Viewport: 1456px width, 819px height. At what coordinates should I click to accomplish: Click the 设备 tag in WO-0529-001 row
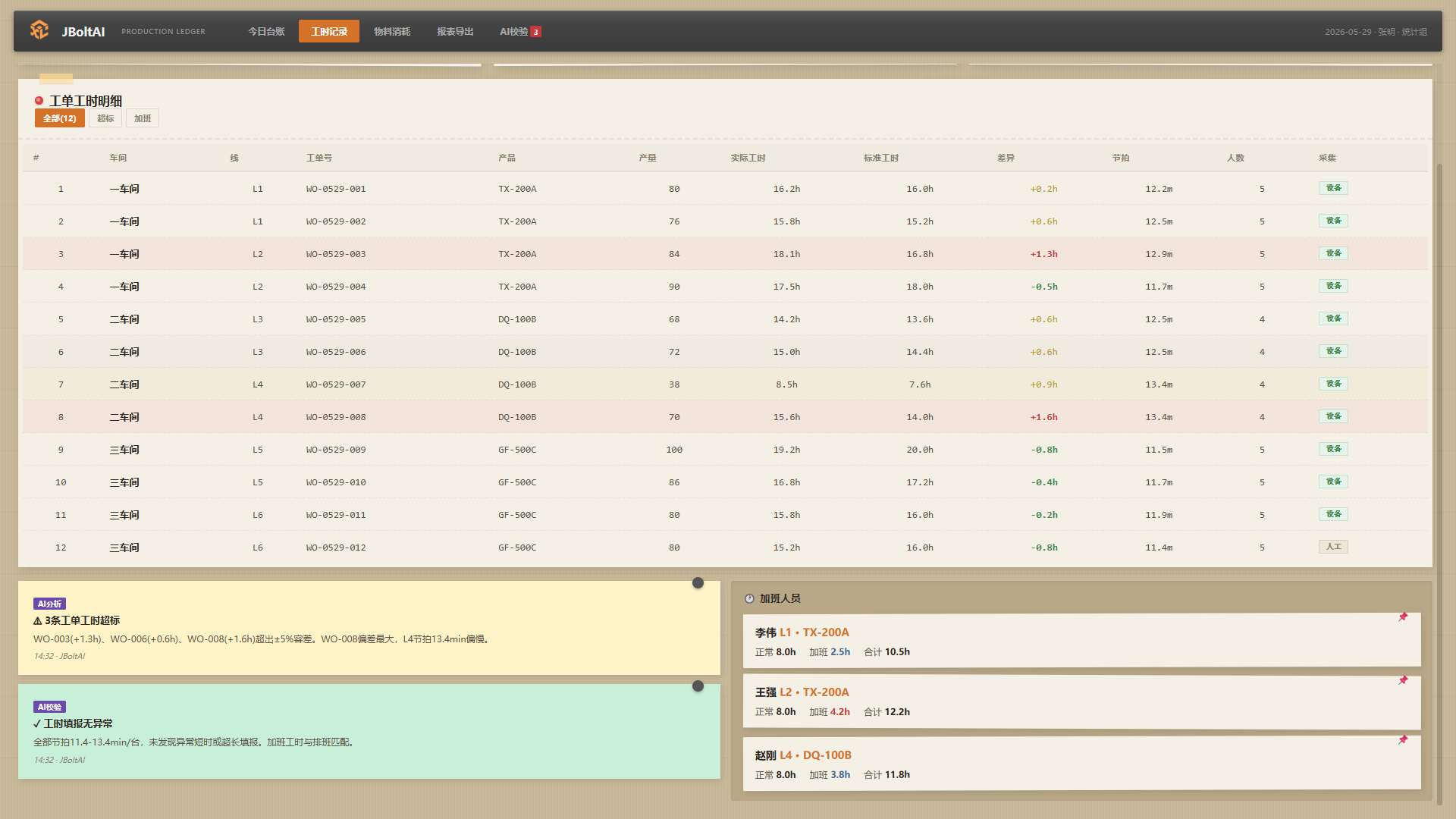click(1333, 188)
